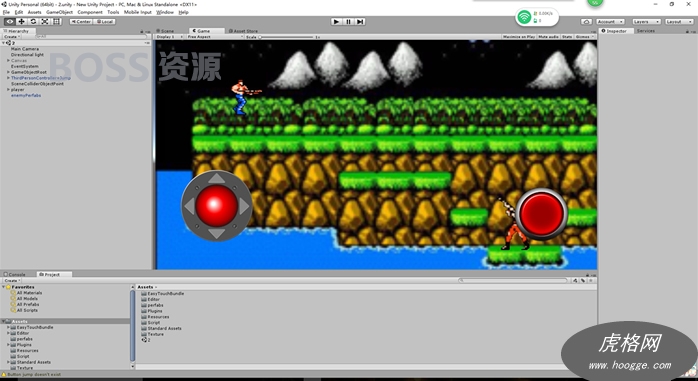The width and height of the screenshot is (698, 381).
Task: Select the Scale tool
Action: tap(45, 21)
